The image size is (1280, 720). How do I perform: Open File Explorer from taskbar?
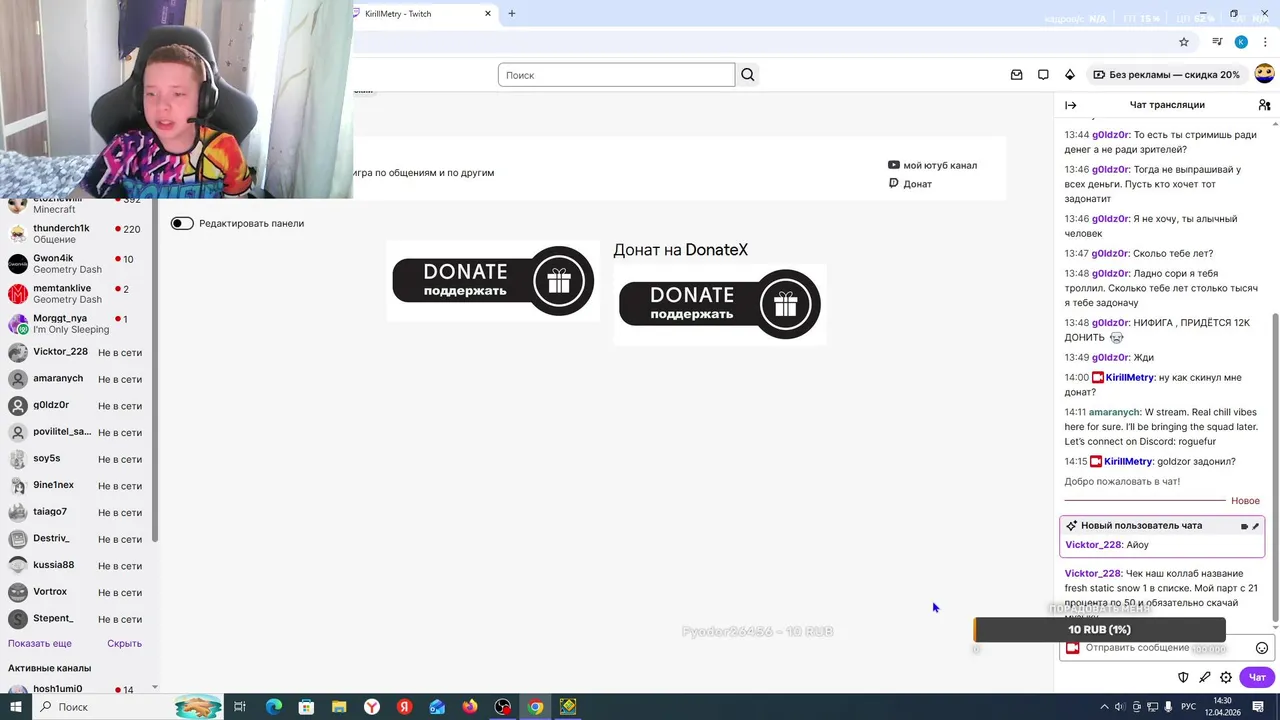339,707
